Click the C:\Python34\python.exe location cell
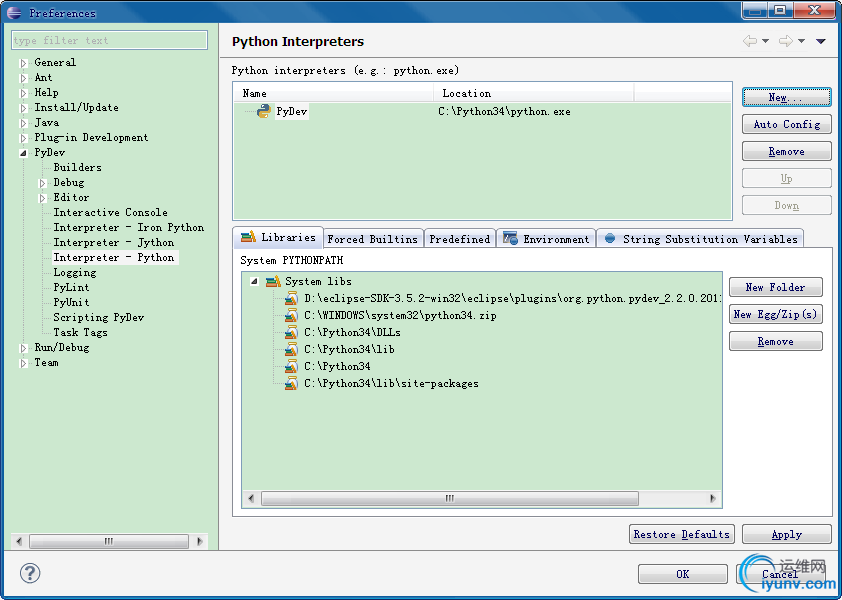The image size is (842, 600). tap(504, 112)
